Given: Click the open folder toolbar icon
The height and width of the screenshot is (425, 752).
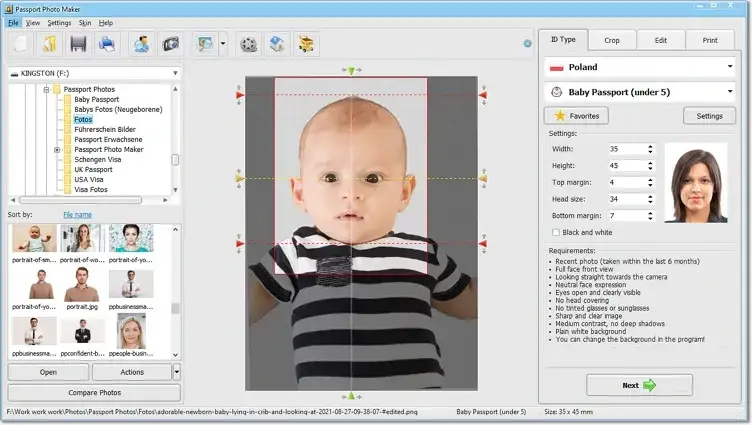Looking at the screenshot, I should point(48,44).
